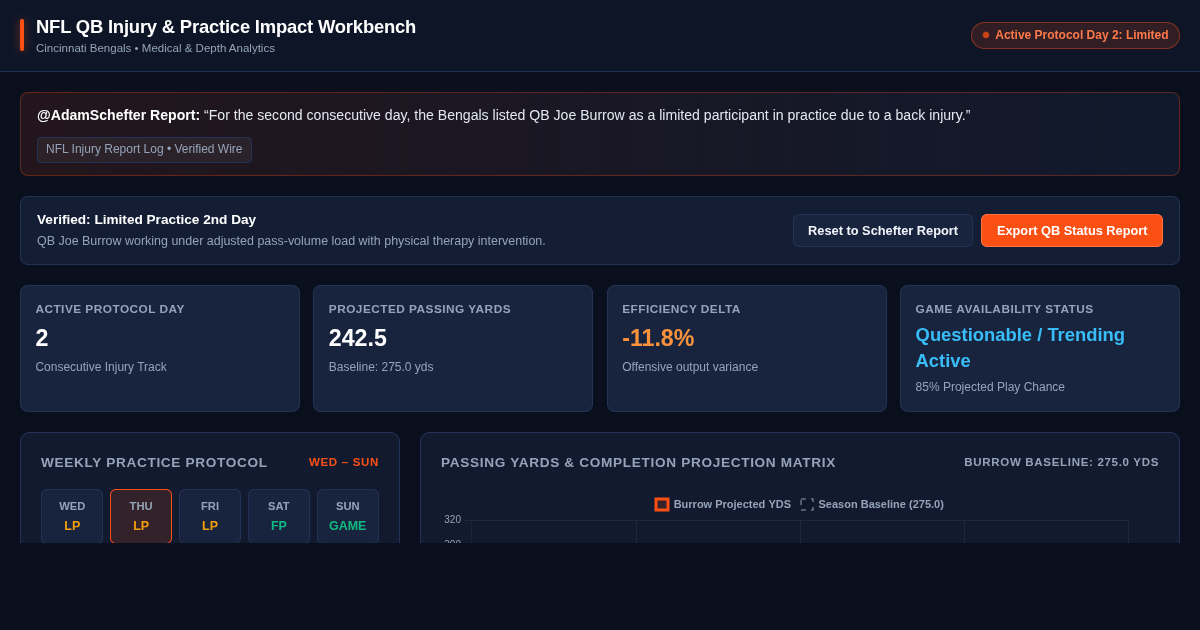Click the Burrow adjusted pass-volume description text
Viewport: 1200px width, 630px height.
pos(291,241)
